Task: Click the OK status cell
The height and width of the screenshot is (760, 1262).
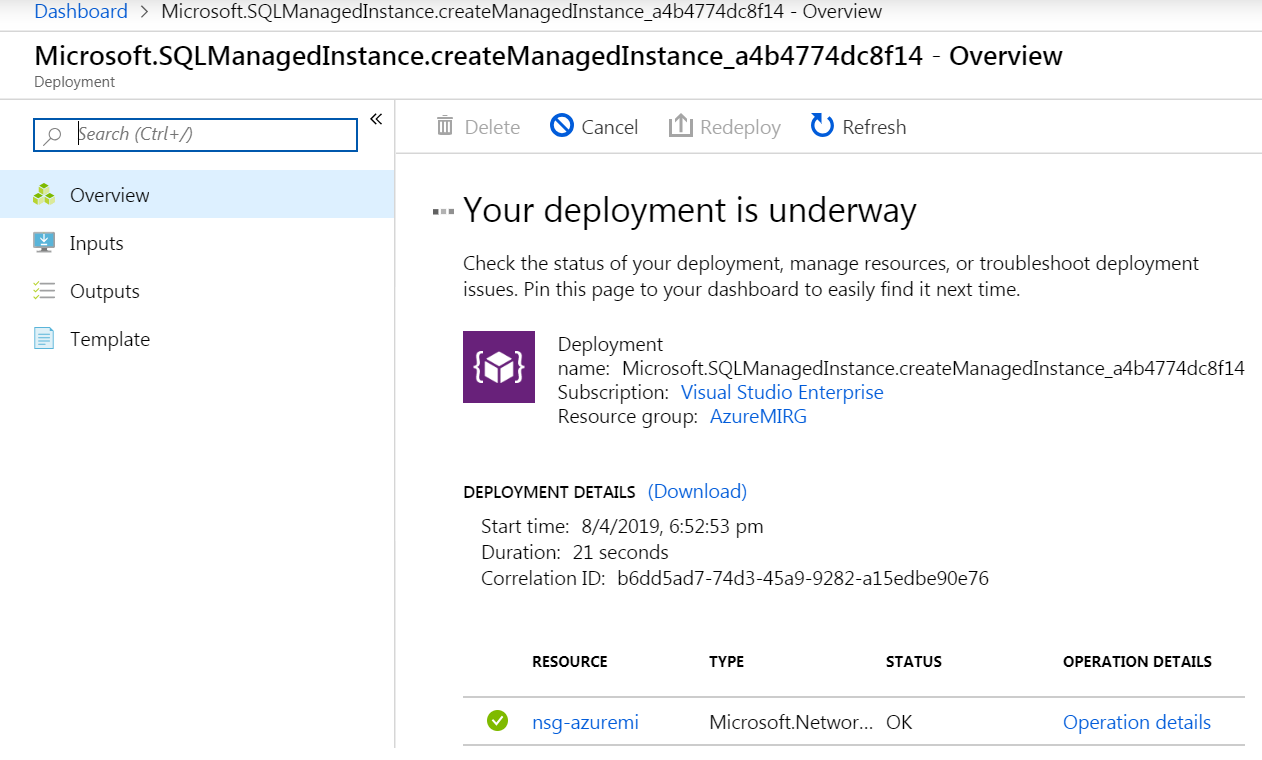Action: pos(899,722)
